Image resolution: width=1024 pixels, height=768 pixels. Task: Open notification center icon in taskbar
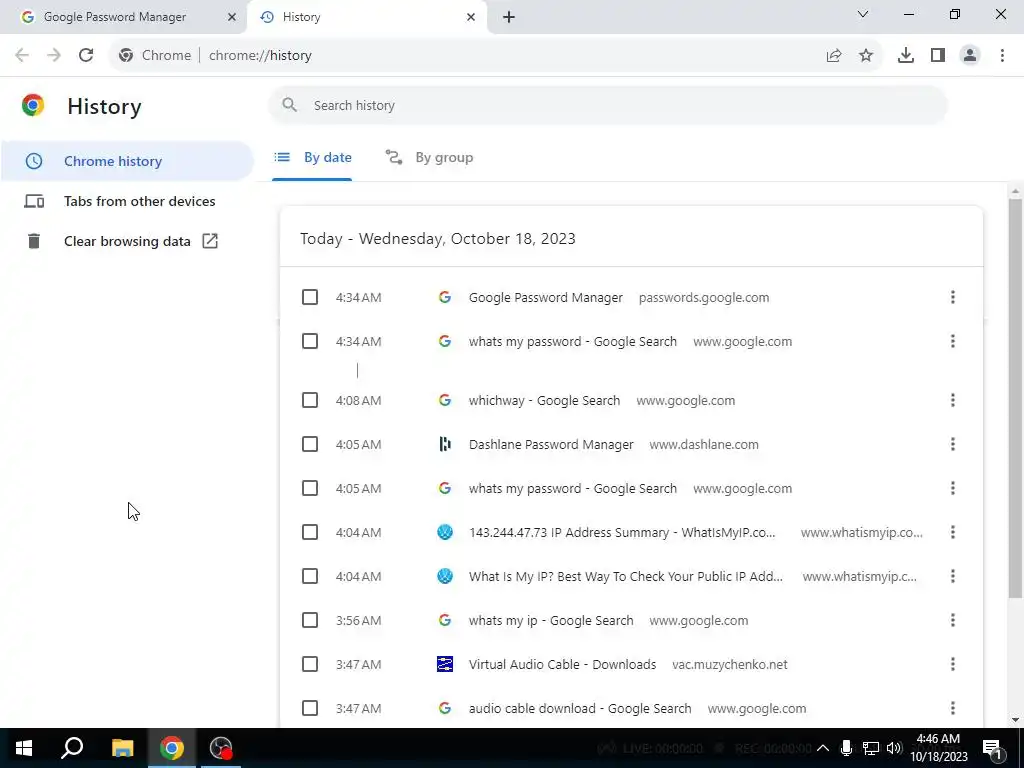pyautogui.click(x=992, y=748)
